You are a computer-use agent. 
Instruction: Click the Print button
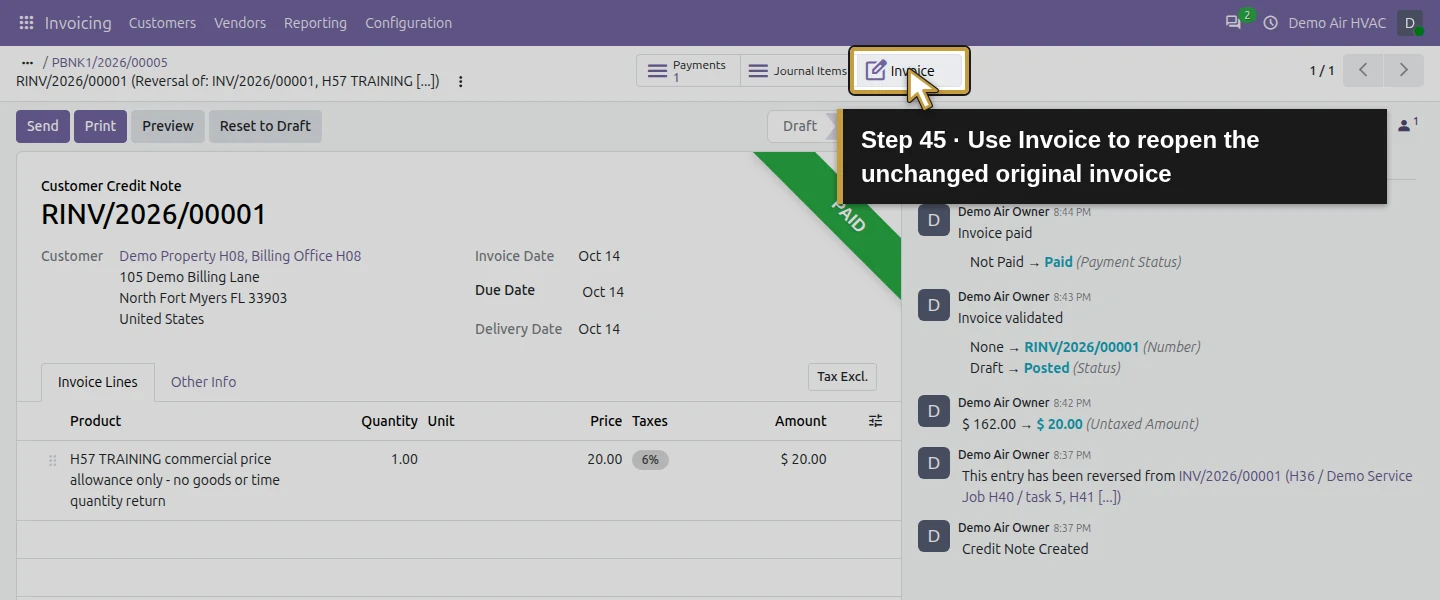100,126
